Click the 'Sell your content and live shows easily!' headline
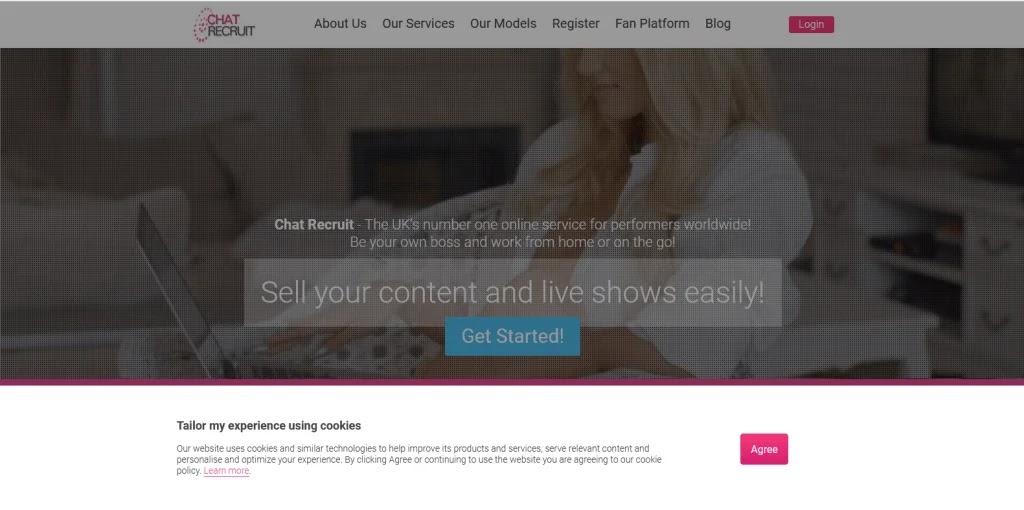Image resolution: width=1024 pixels, height=510 pixels. pyautogui.click(x=512, y=293)
